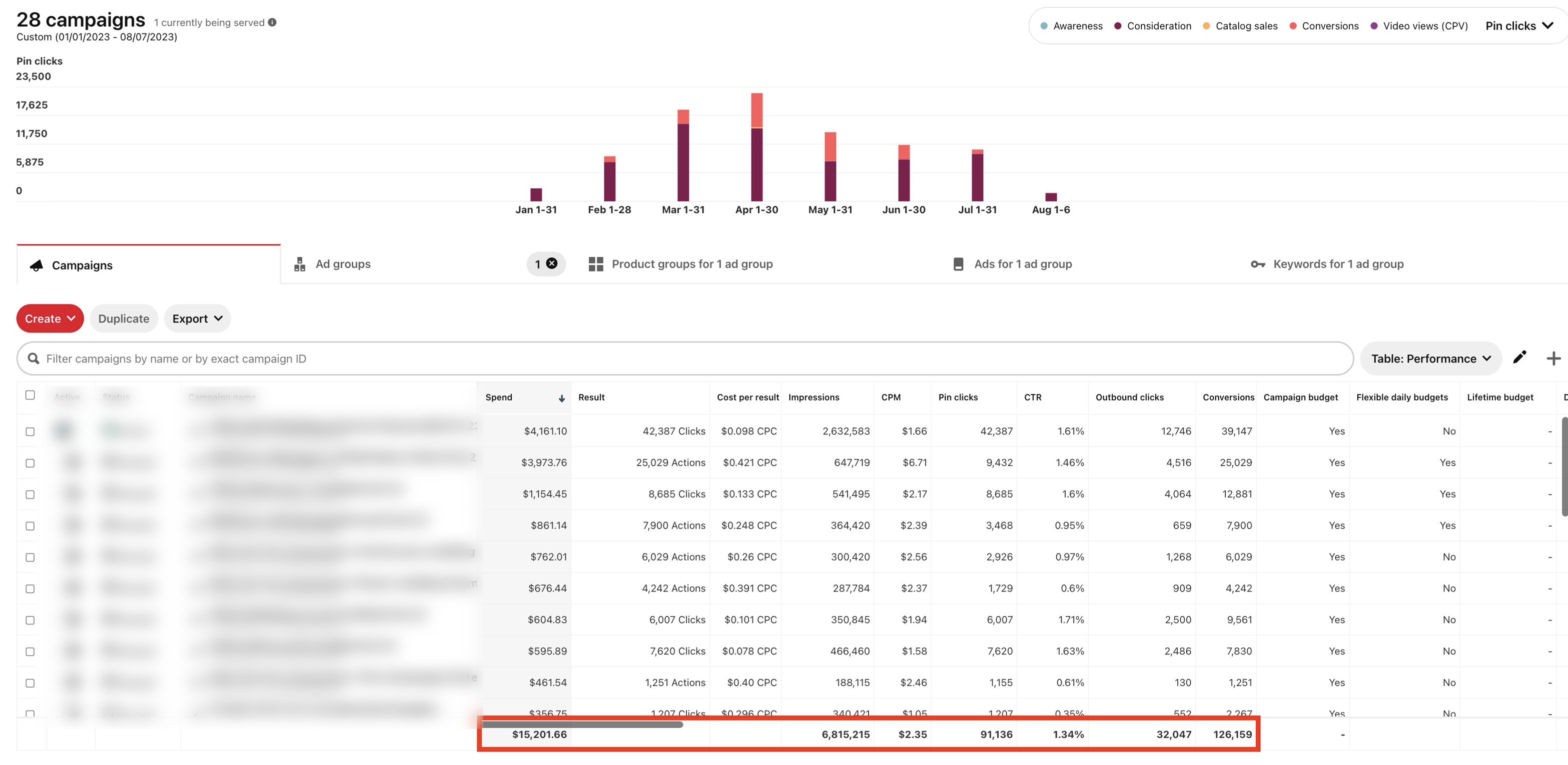Select the Campaigns tab

(82, 265)
